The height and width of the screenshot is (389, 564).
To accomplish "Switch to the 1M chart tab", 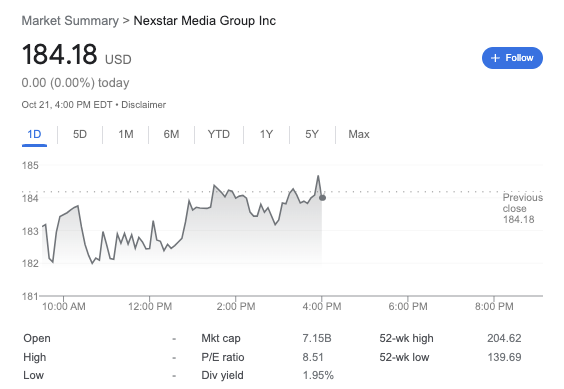I will 126,134.
